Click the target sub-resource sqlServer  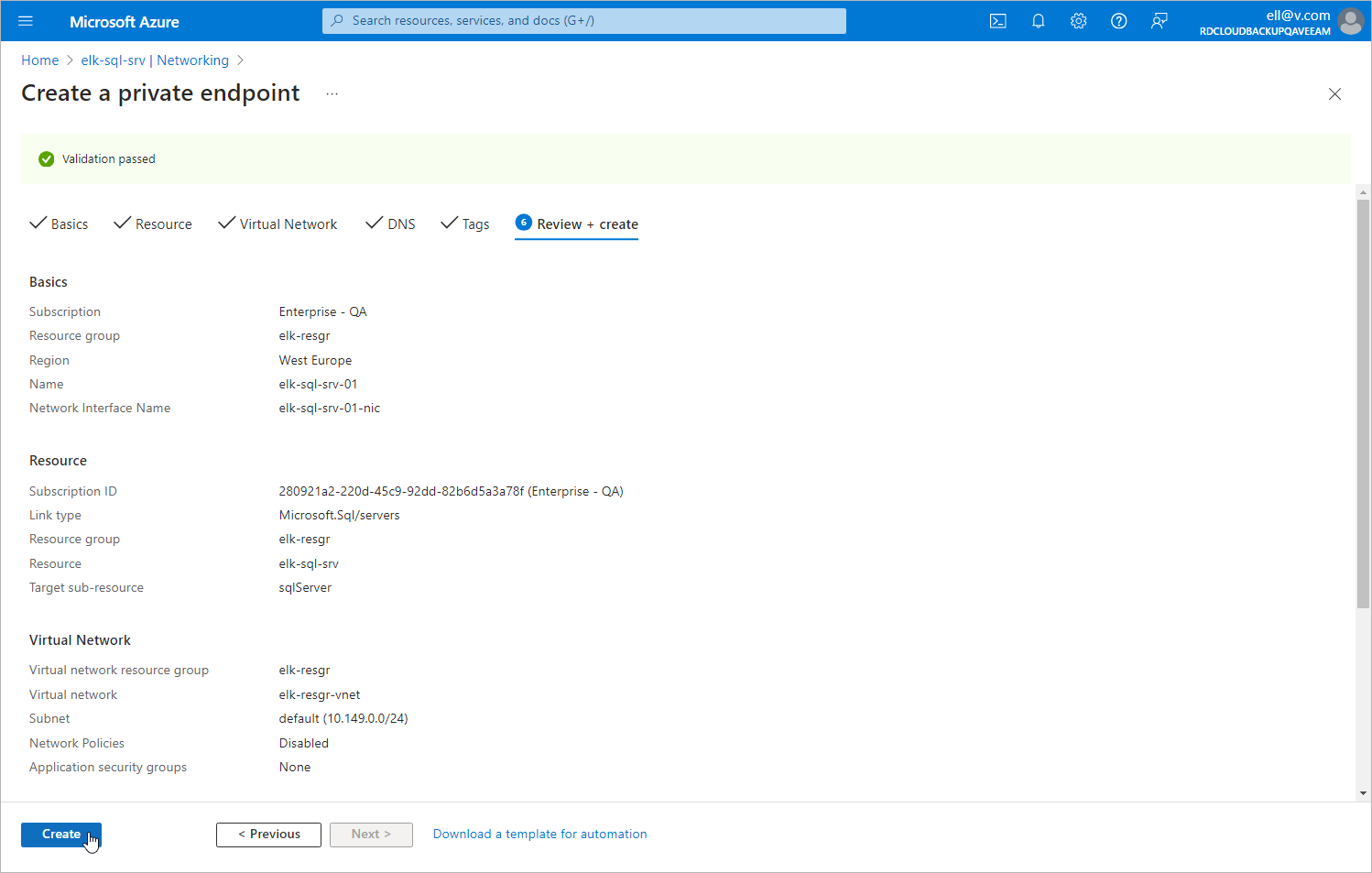(x=305, y=588)
